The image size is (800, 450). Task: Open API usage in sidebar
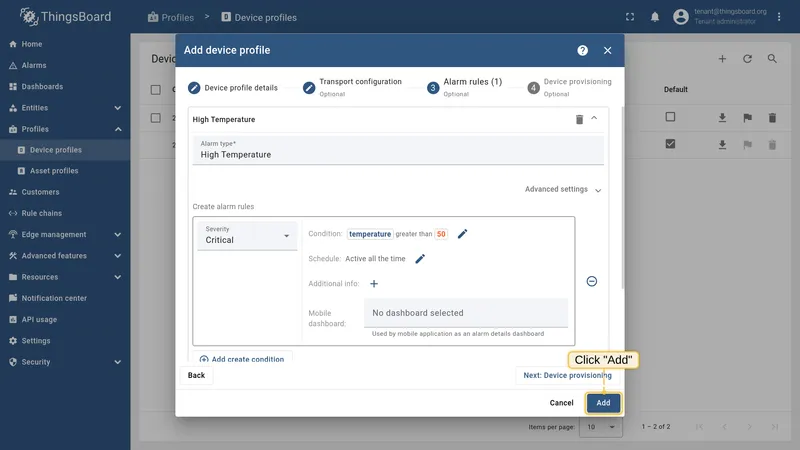pyautogui.click(x=65, y=319)
